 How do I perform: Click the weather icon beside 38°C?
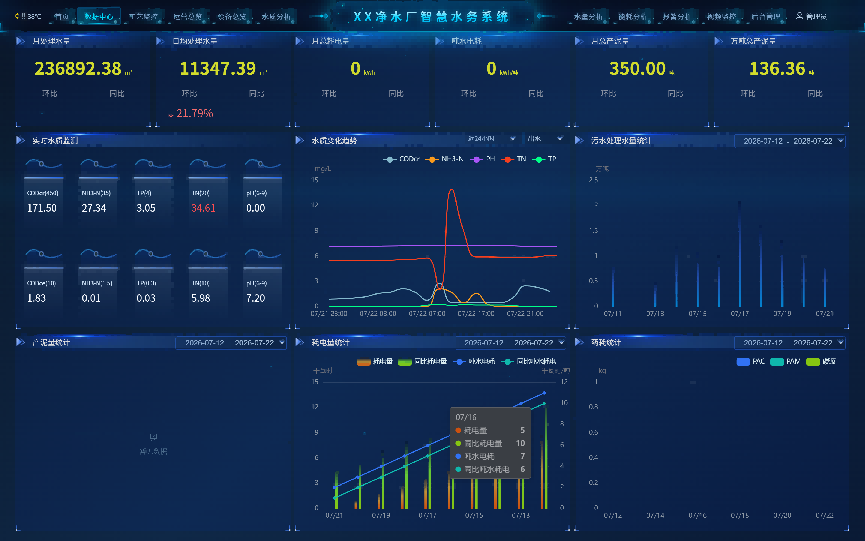point(17,17)
